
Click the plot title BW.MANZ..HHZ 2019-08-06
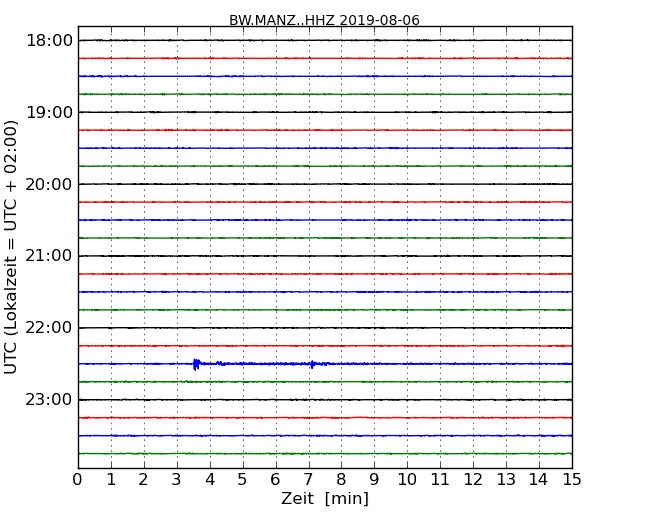pyautogui.click(x=324, y=20)
